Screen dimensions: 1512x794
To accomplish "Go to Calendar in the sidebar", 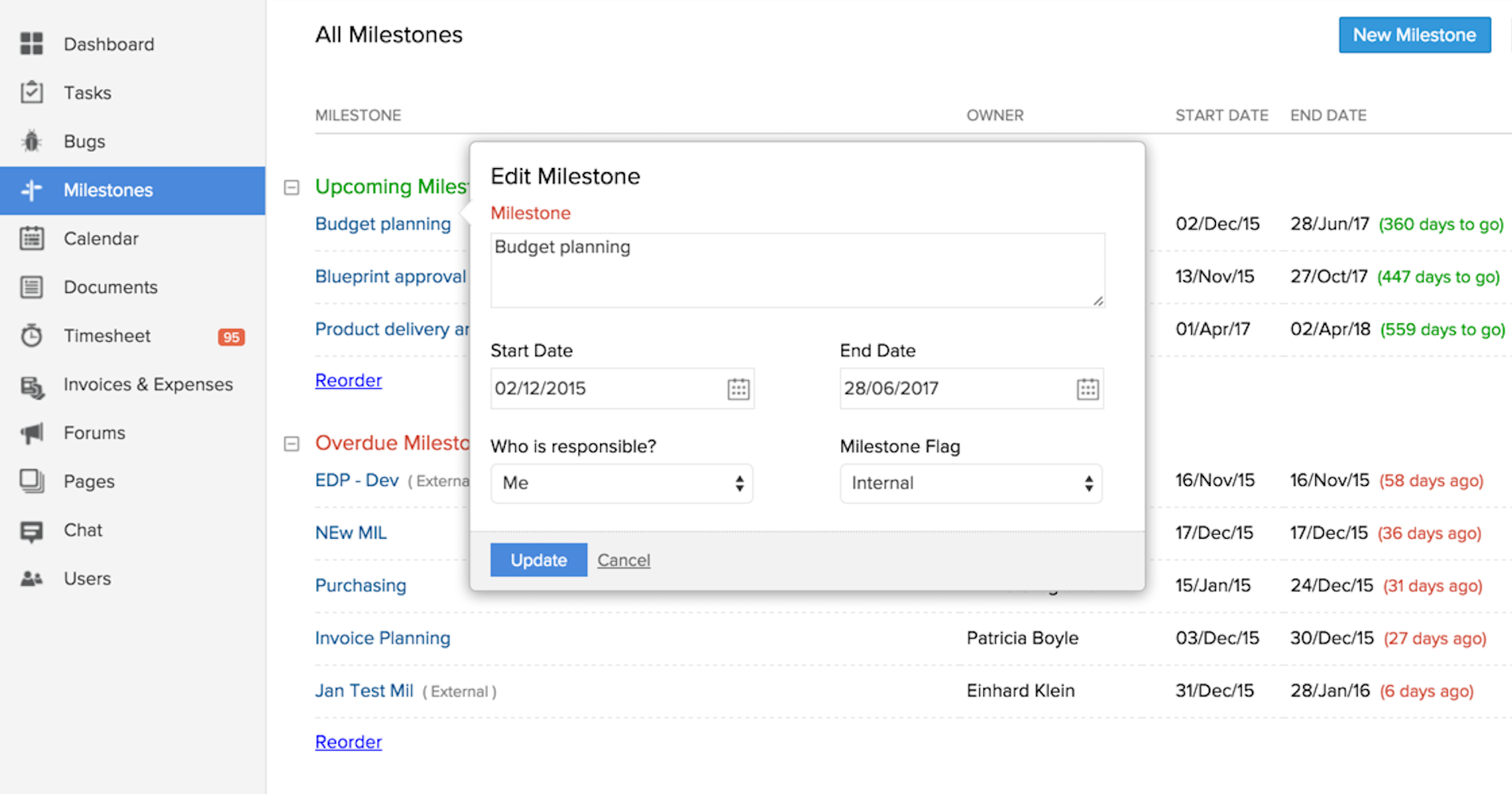I will coord(101,239).
